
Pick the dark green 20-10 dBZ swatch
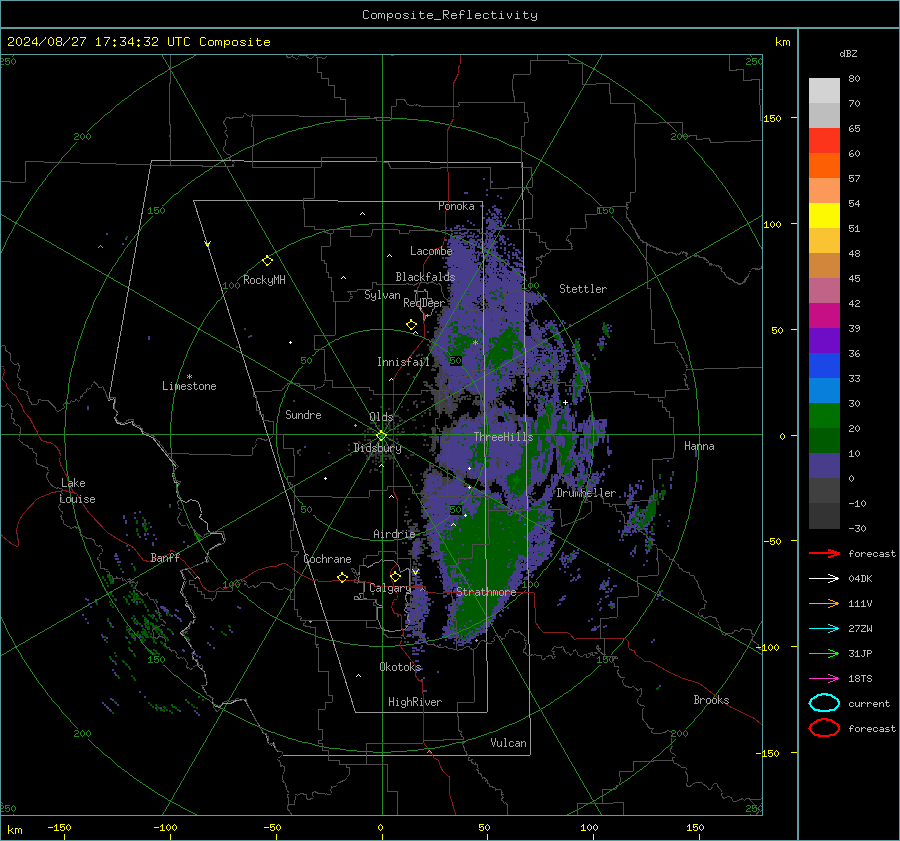(824, 441)
